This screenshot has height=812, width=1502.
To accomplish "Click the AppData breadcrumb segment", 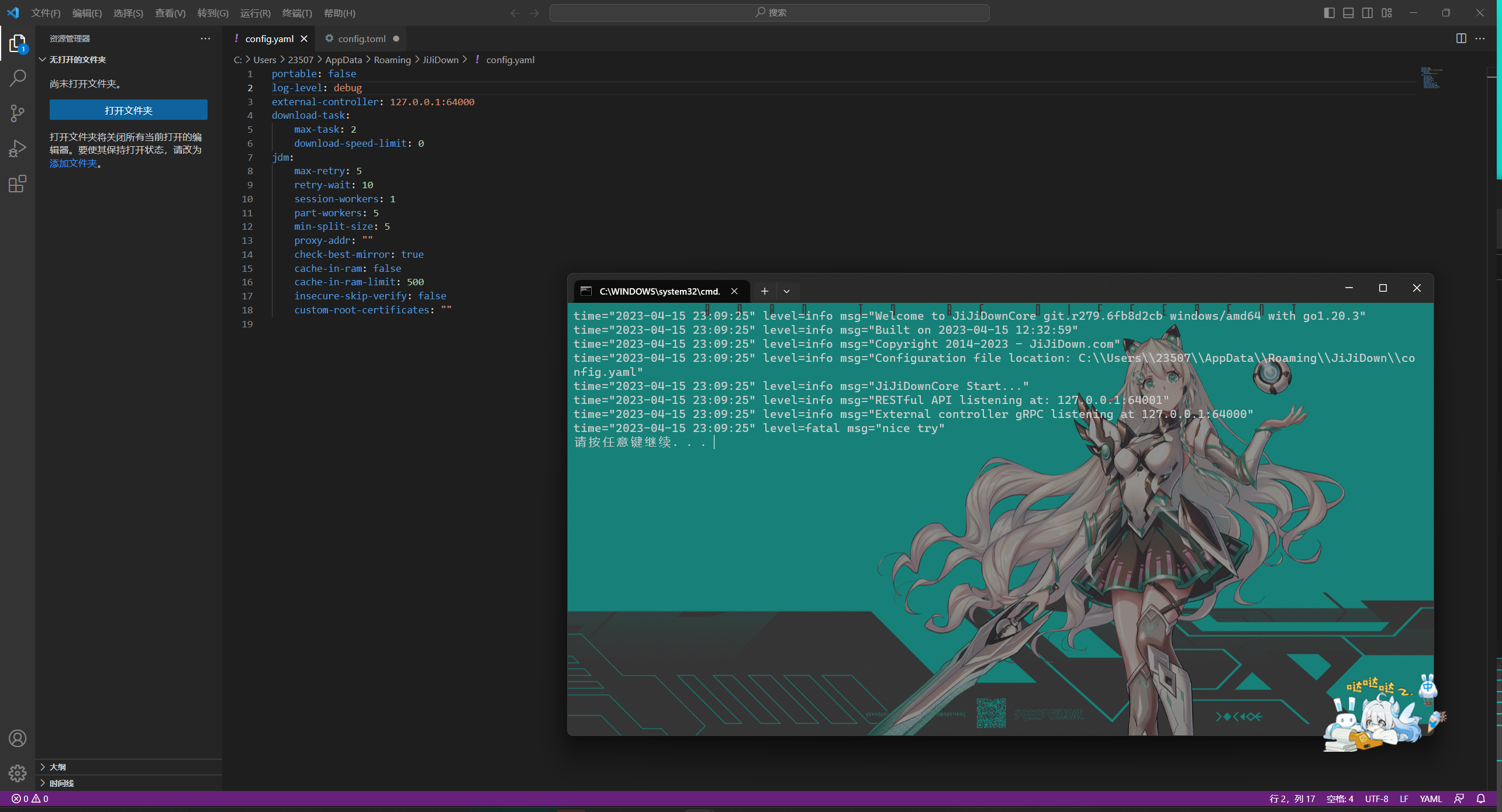I will click(x=344, y=60).
